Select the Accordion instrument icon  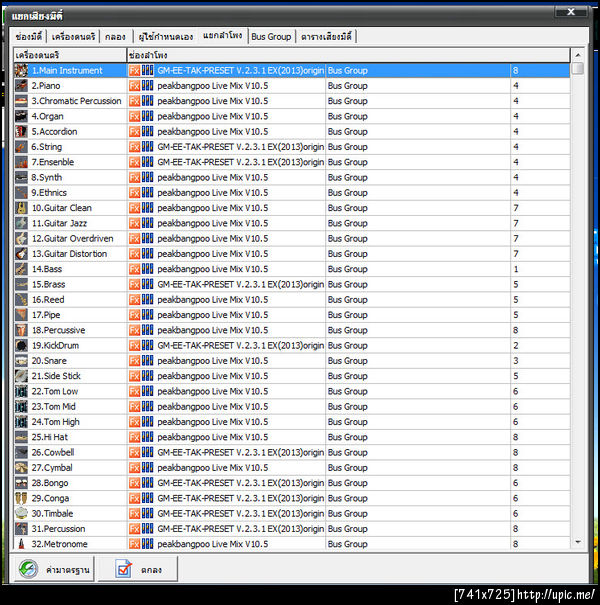click(21, 132)
